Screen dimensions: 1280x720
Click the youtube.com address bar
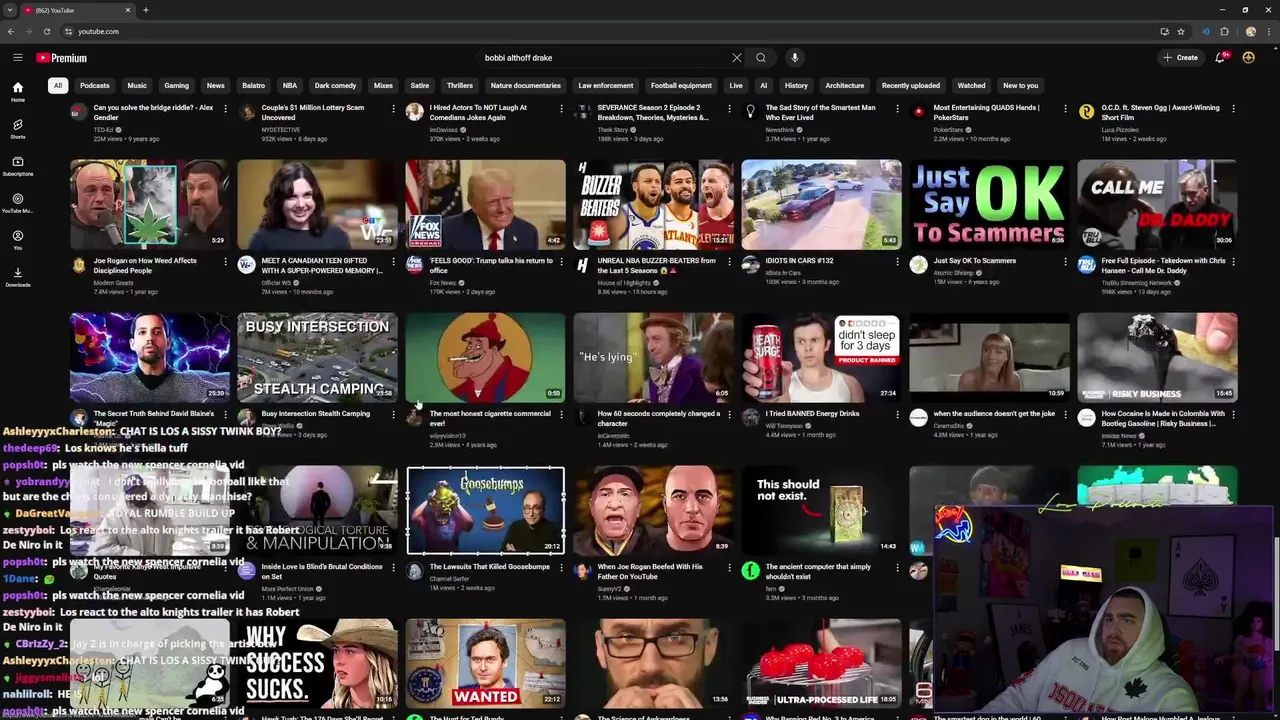(x=600, y=31)
